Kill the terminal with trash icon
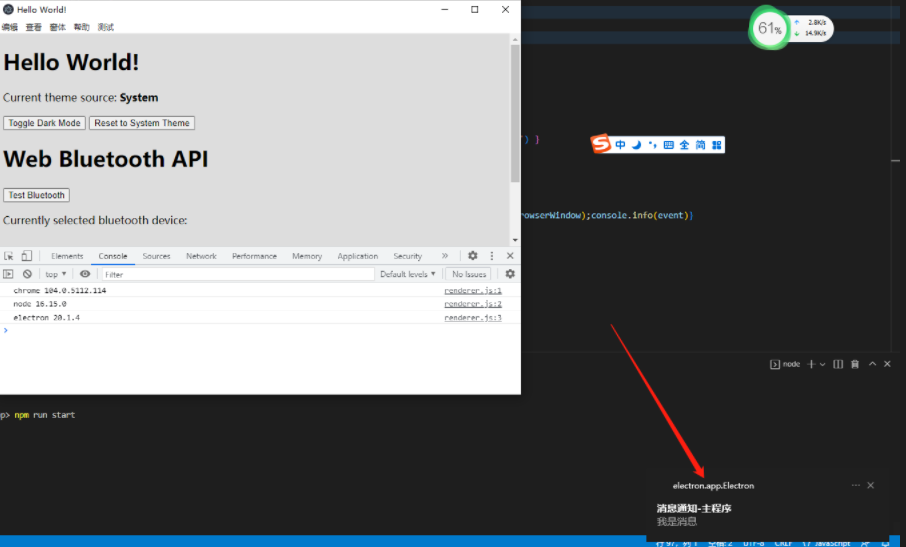This screenshot has width=906, height=547. pyautogui.click(x=855, y=364)
